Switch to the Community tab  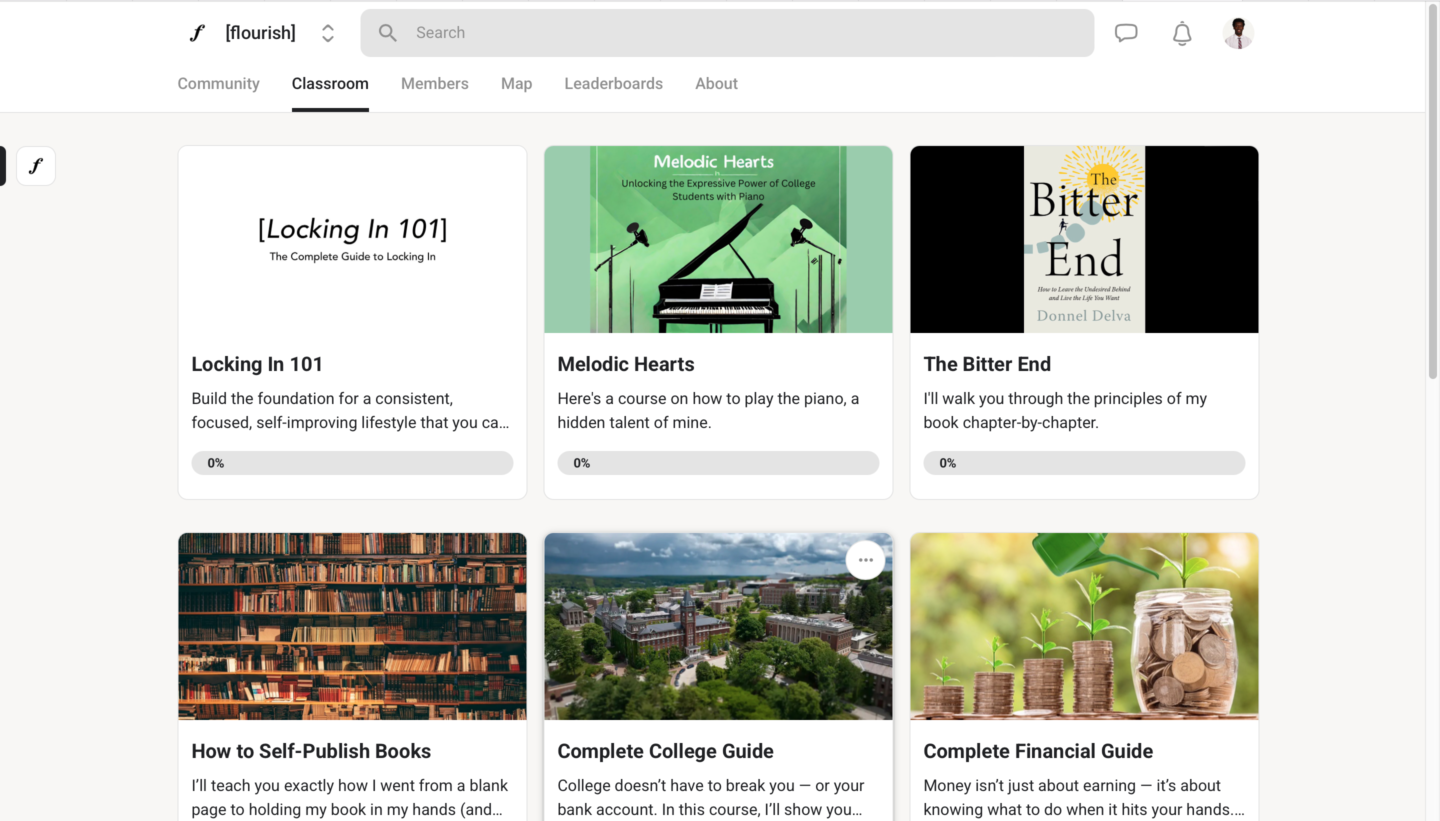pyautogui.click(x=218, y=84)
